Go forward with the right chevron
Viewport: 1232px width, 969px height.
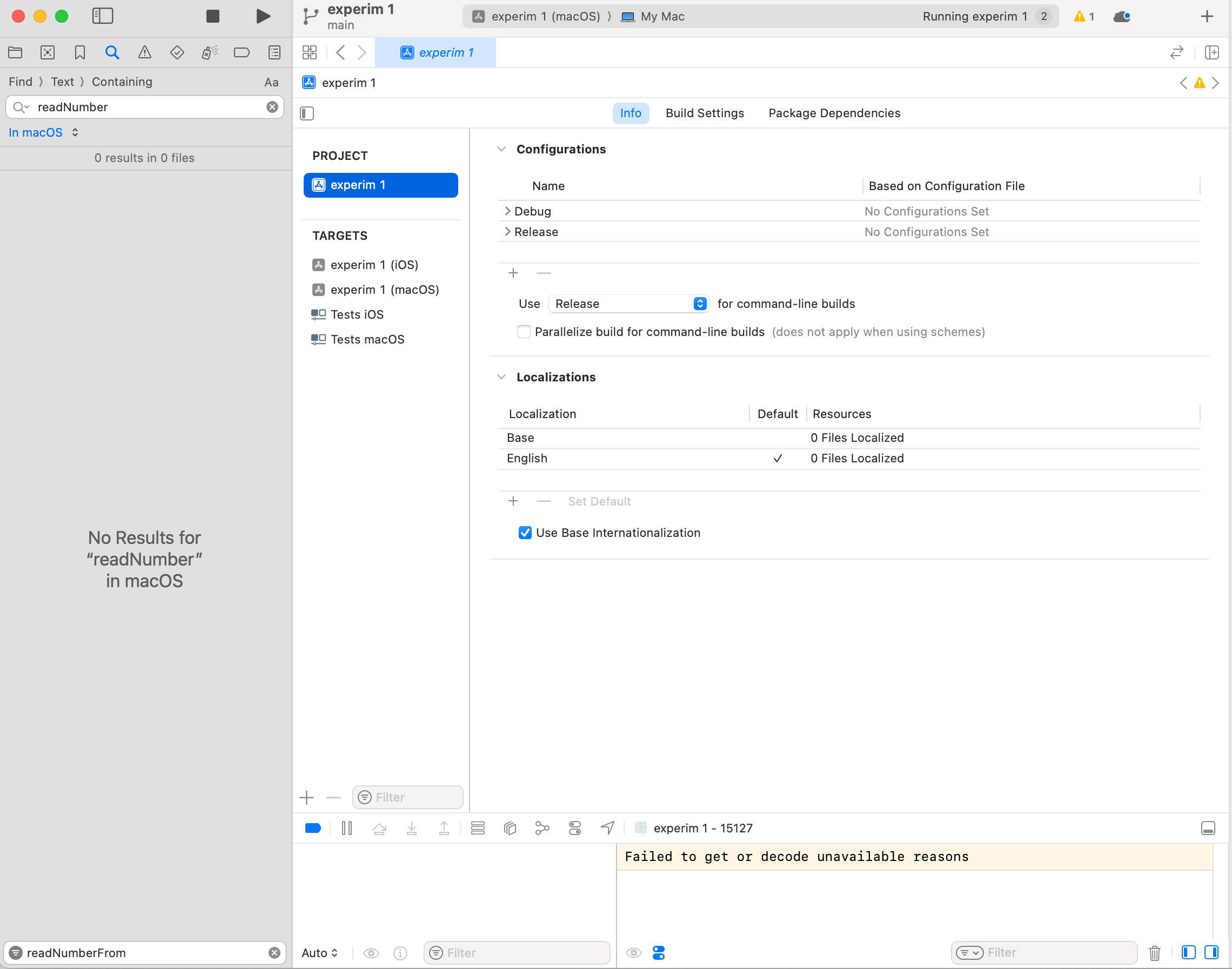click(361, 53)
